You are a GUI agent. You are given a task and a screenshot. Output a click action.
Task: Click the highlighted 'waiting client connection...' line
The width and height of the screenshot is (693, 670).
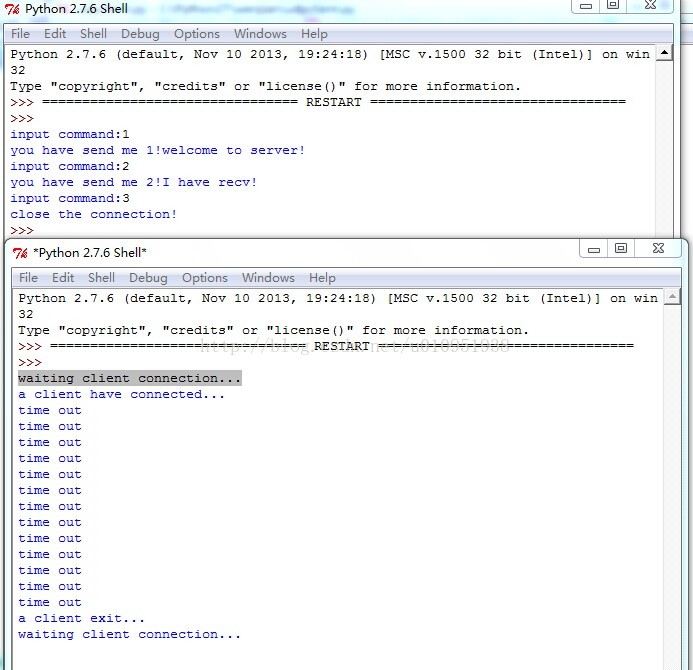pyautogui.click(x=130, y=378)
